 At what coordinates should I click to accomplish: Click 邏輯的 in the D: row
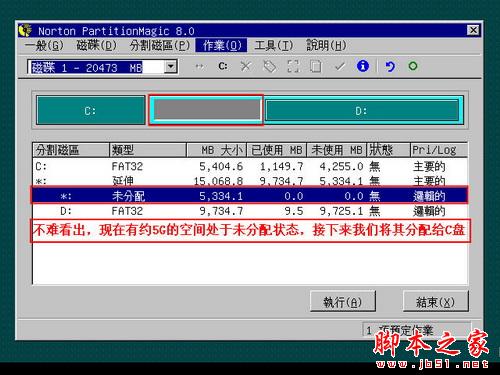point(429,211)
